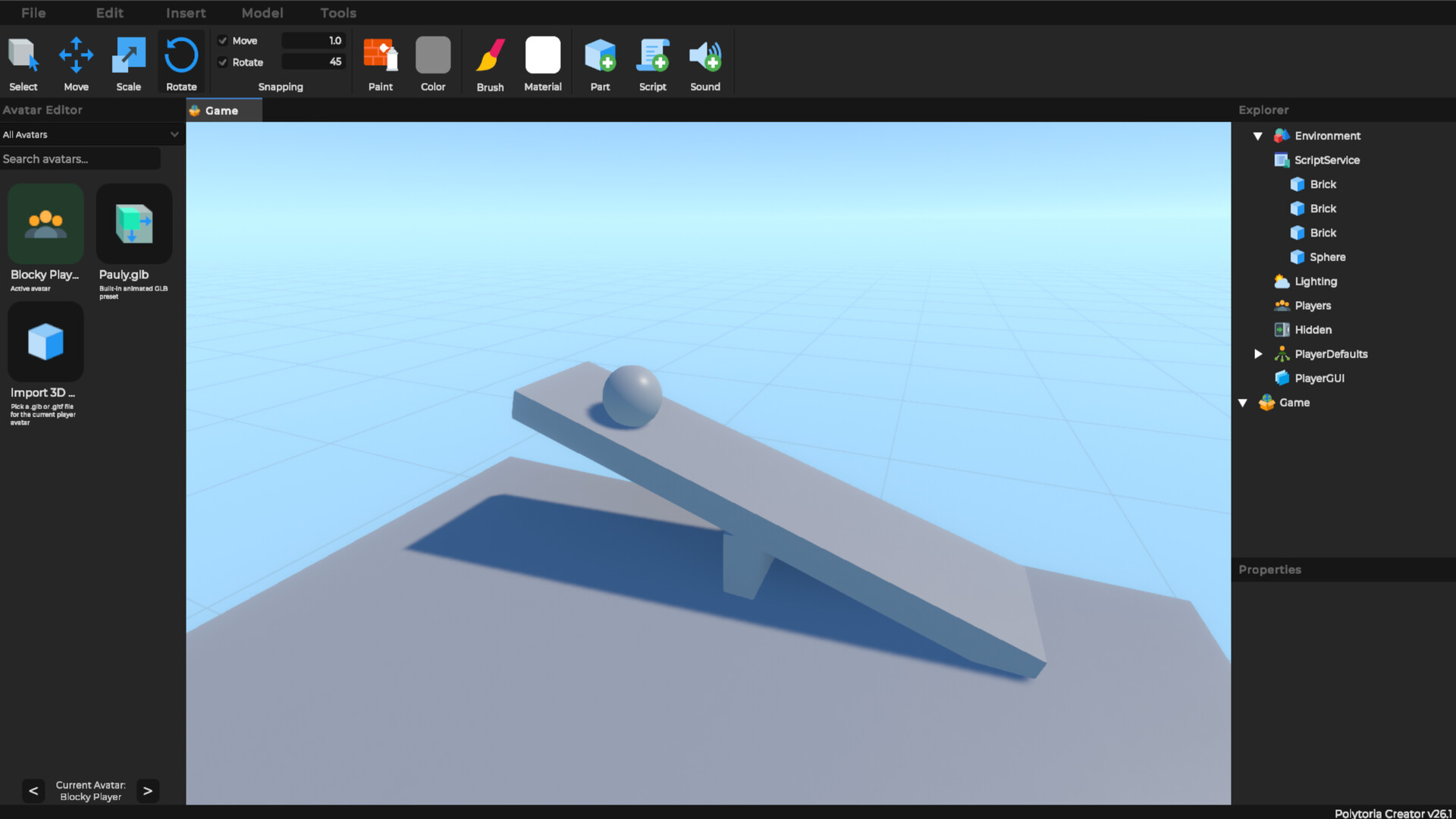This screenshot has width=1456, height=819.
Task: Toggle the Move snapping checkbox
Action: (223, 41)
